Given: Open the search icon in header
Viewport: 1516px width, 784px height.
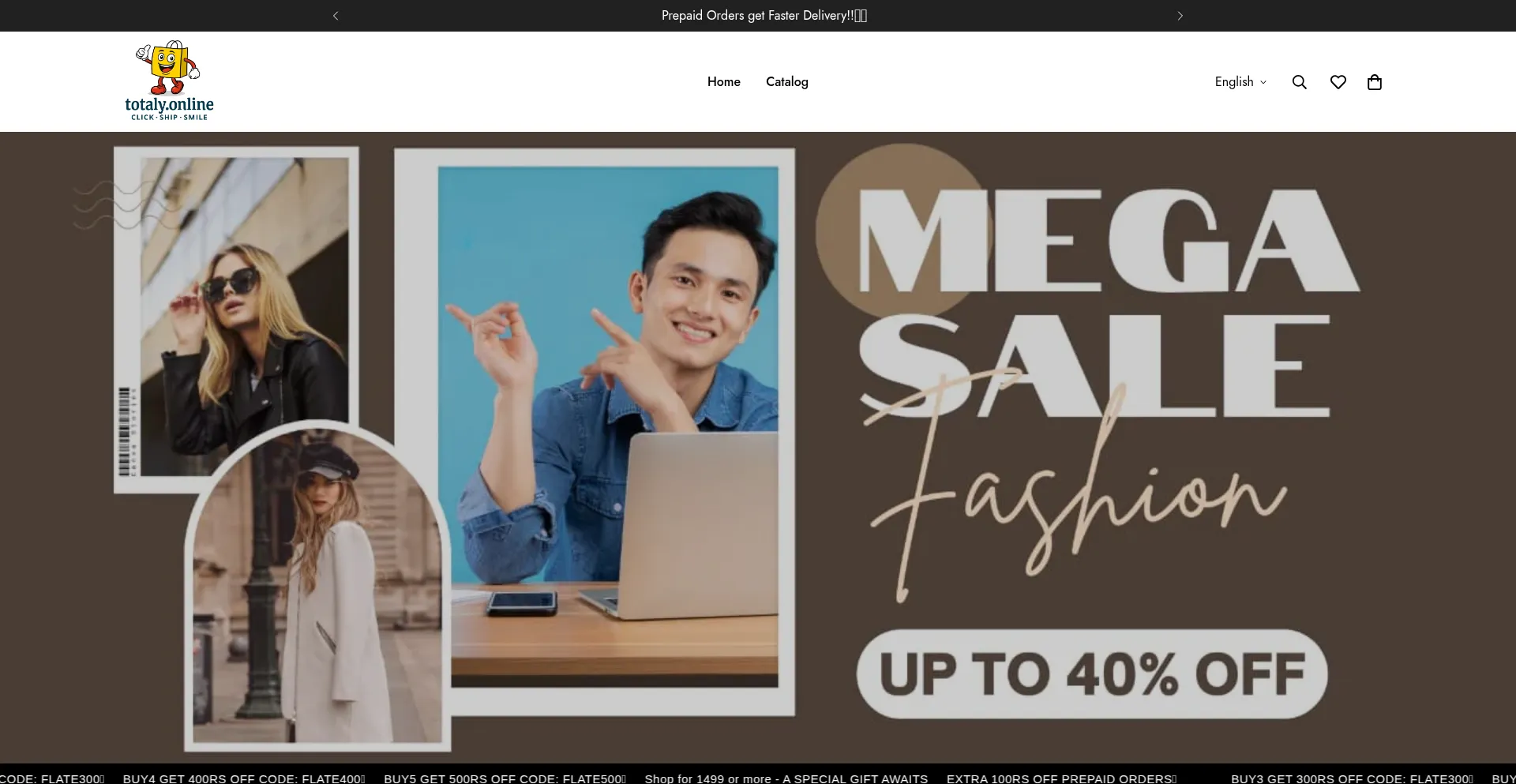Looking at the screenshot, I should 1299,82.
